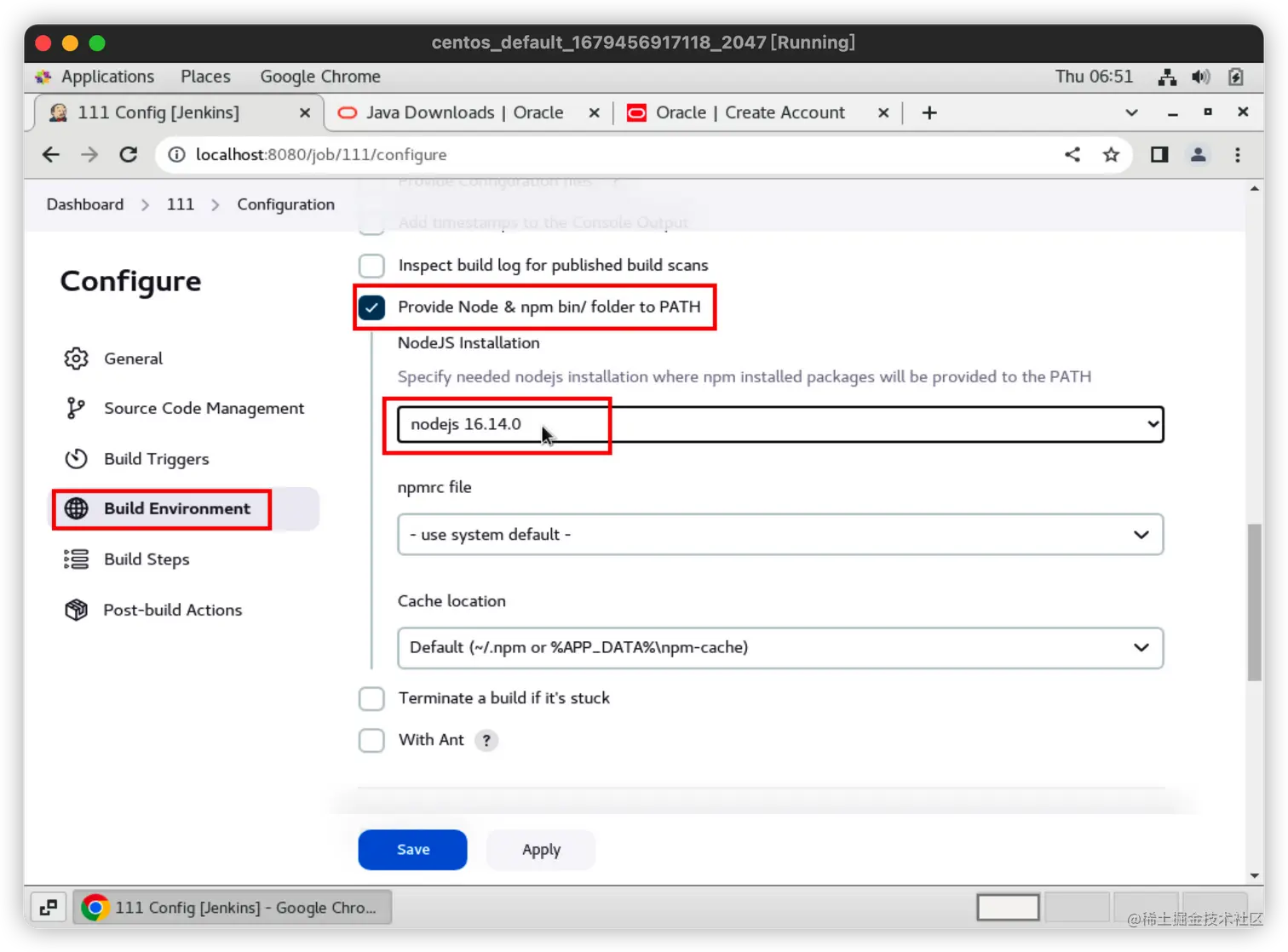Click the network connection tray icon
1288x952 pixels.
click(x=1167, y=77)
